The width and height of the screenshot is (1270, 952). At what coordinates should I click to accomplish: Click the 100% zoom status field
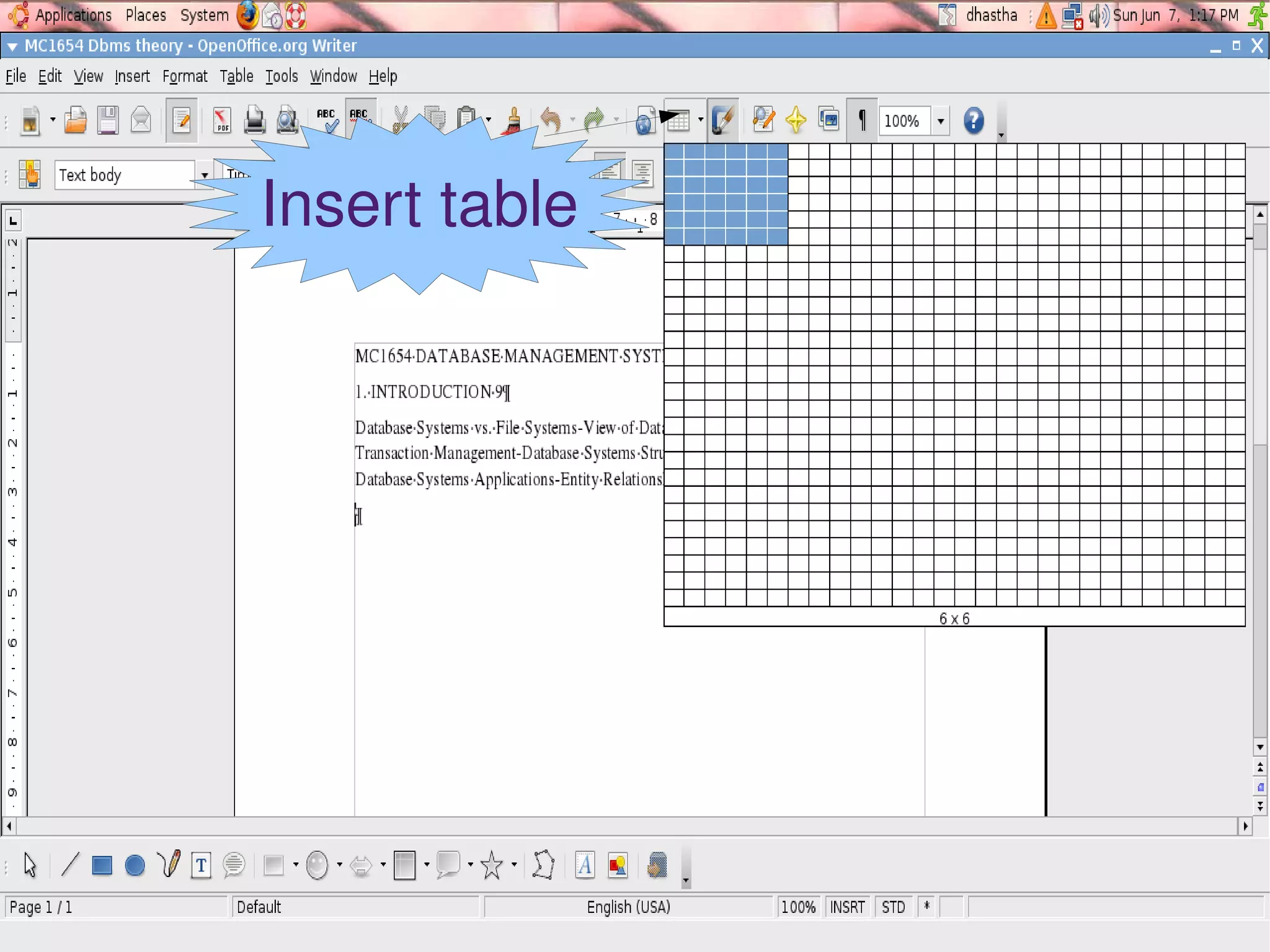(799, 907)
